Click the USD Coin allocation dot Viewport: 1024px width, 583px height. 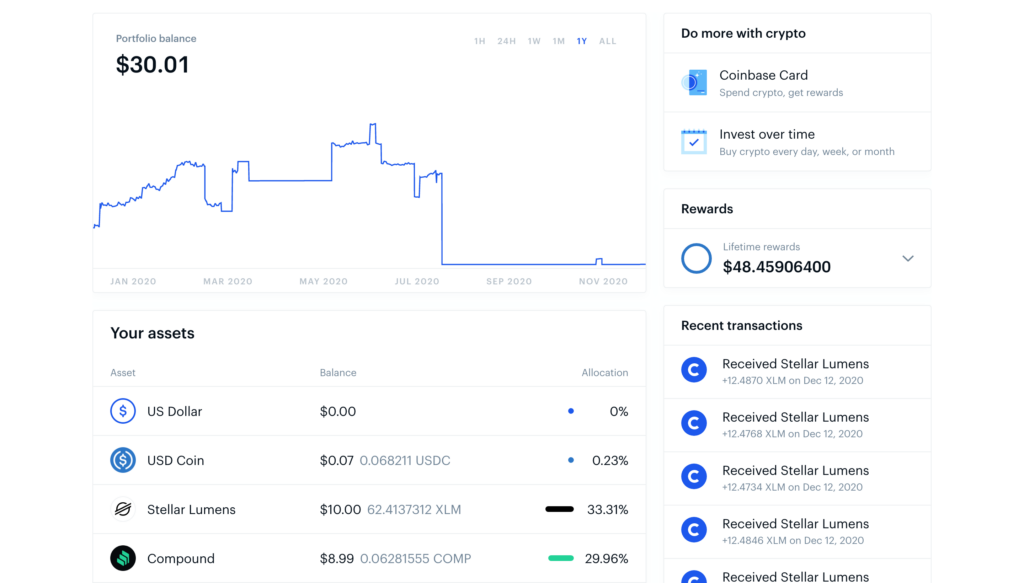[571, 460]
